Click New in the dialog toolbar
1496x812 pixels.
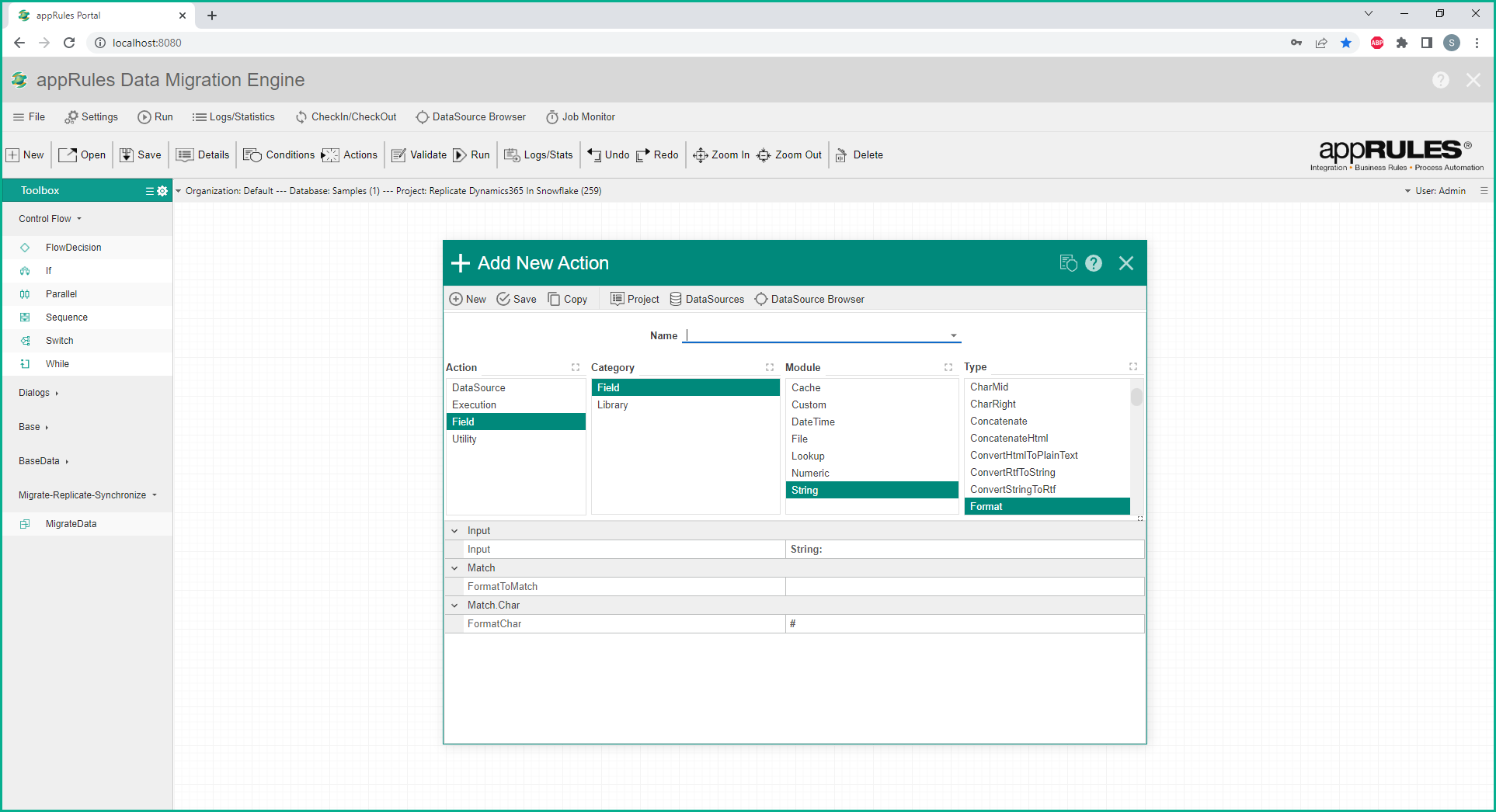click(468, 300)
